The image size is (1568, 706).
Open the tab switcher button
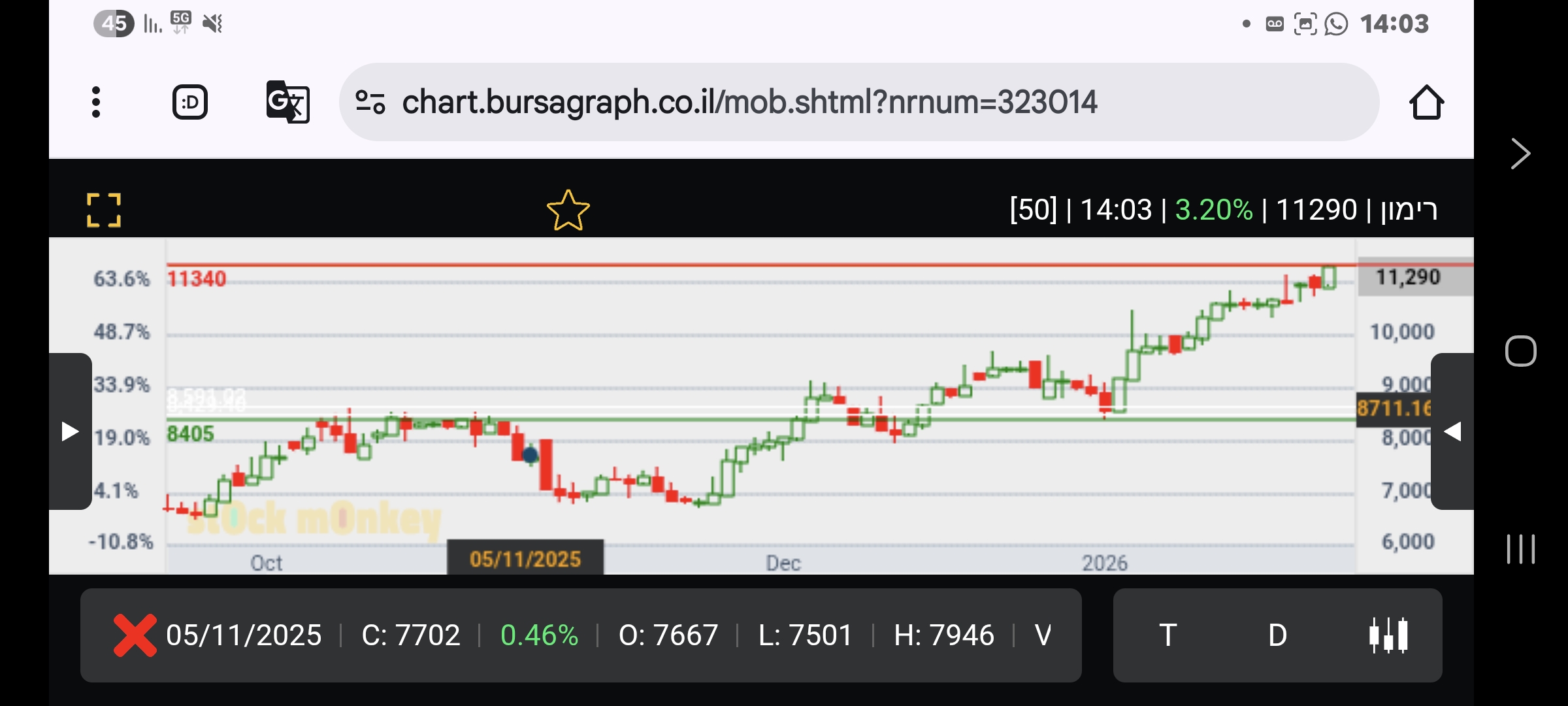point(190,102)
